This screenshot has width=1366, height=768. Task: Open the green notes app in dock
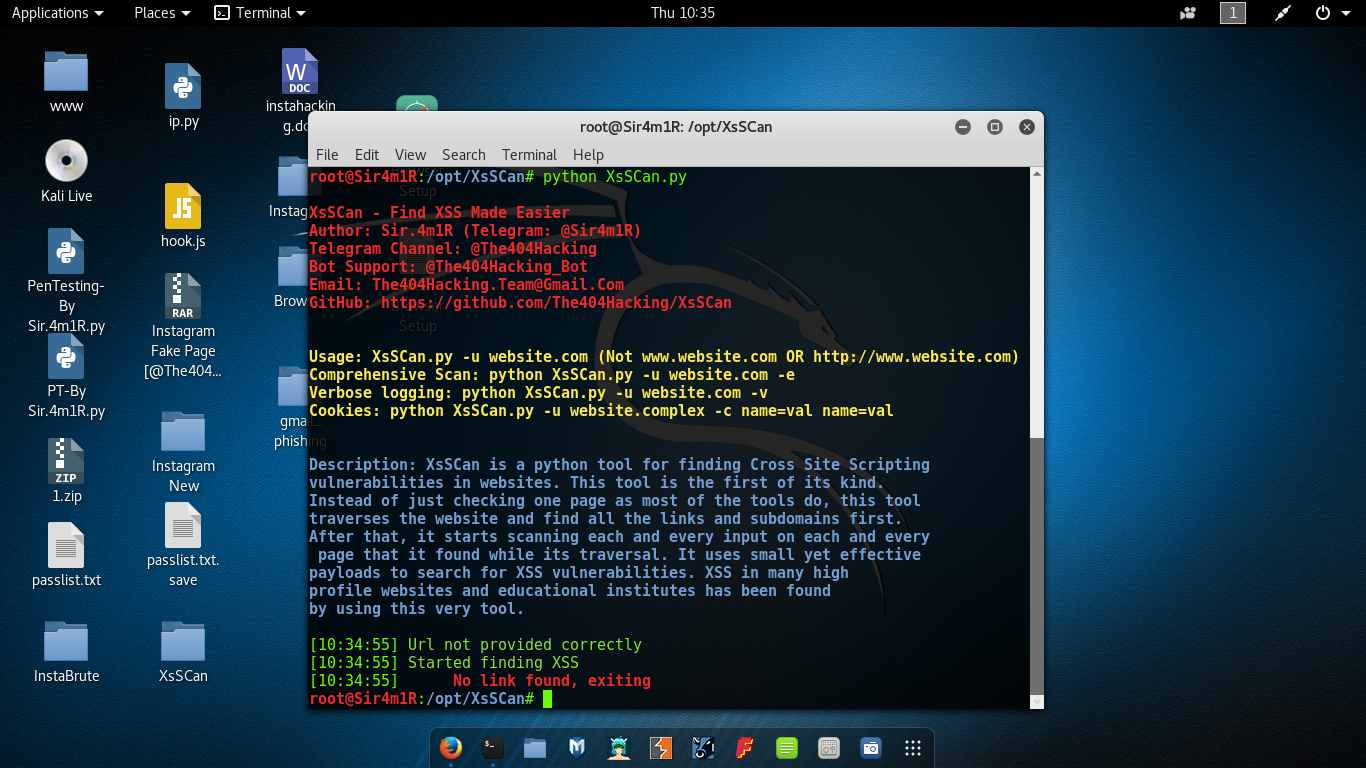pos(787,747)
